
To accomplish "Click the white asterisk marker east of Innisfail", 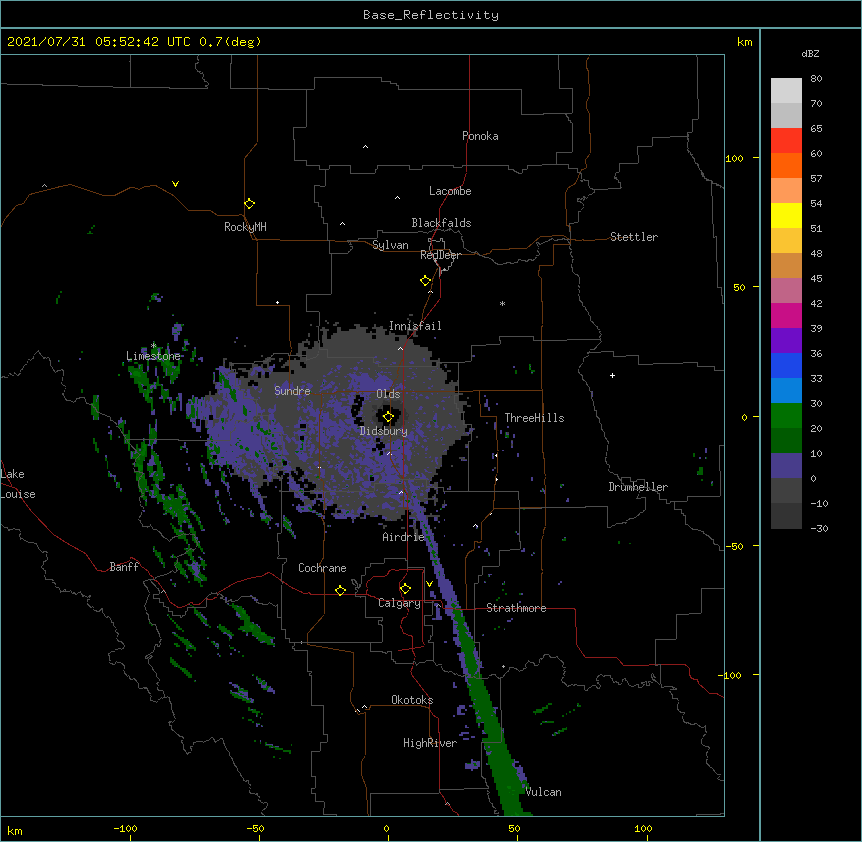I will 502,303.
